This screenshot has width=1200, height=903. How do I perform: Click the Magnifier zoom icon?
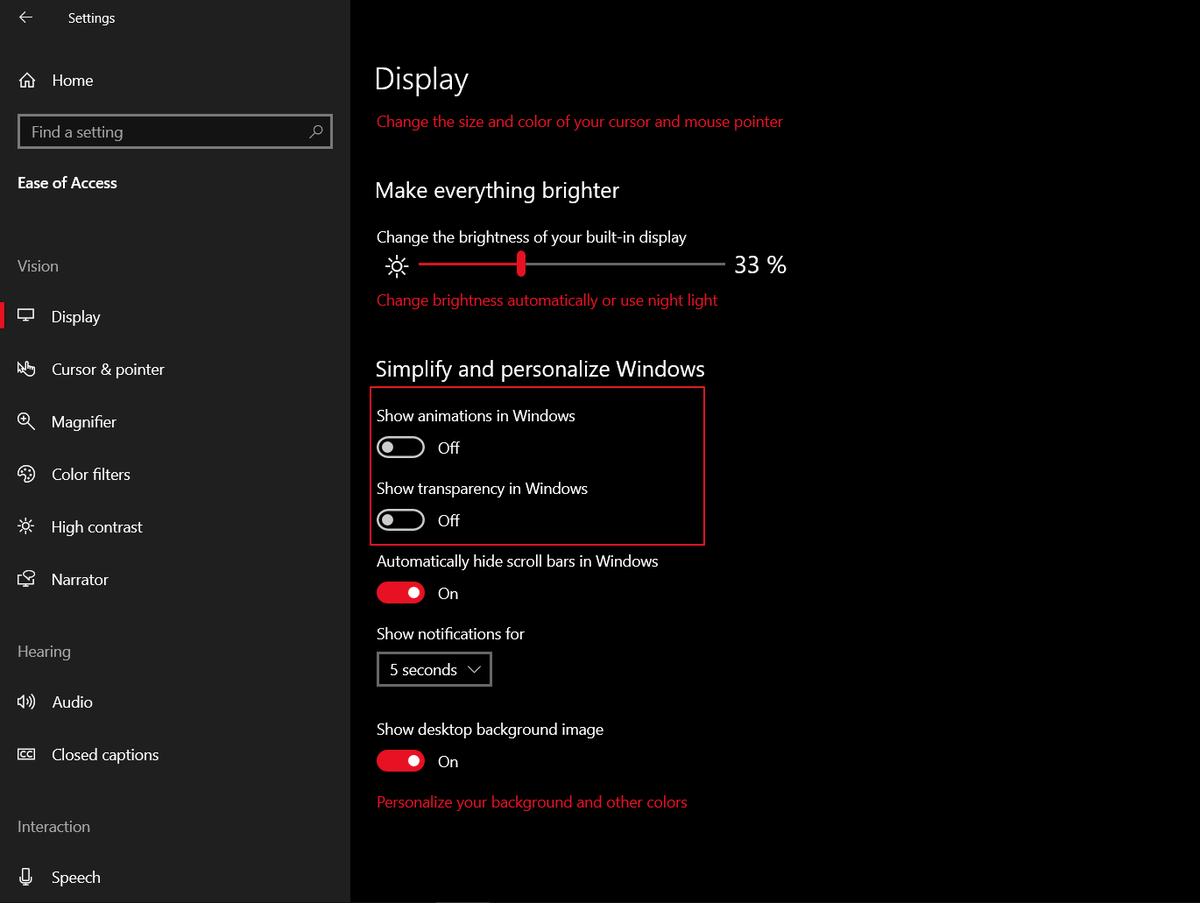(x=27, y=421)
